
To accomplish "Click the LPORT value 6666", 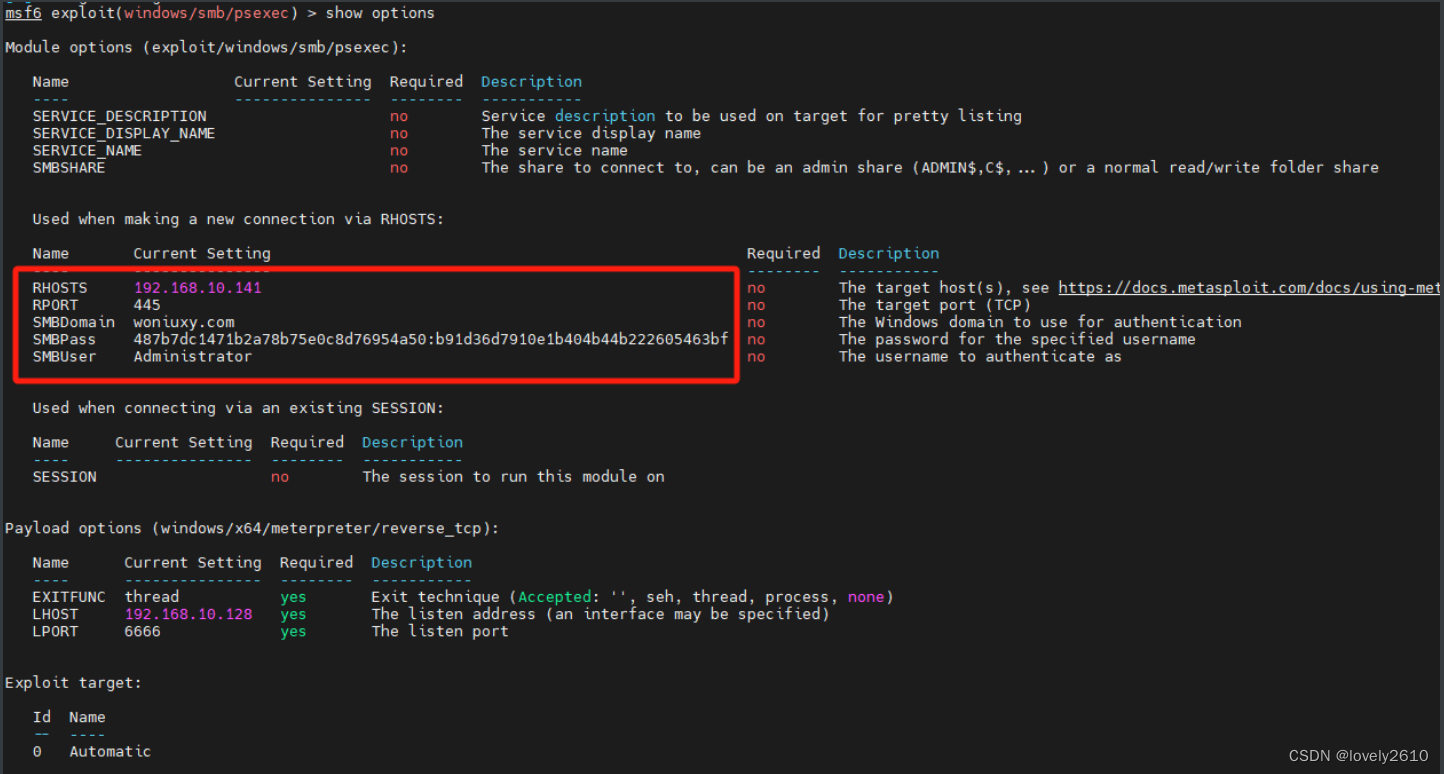I will [x=142, y=631].
